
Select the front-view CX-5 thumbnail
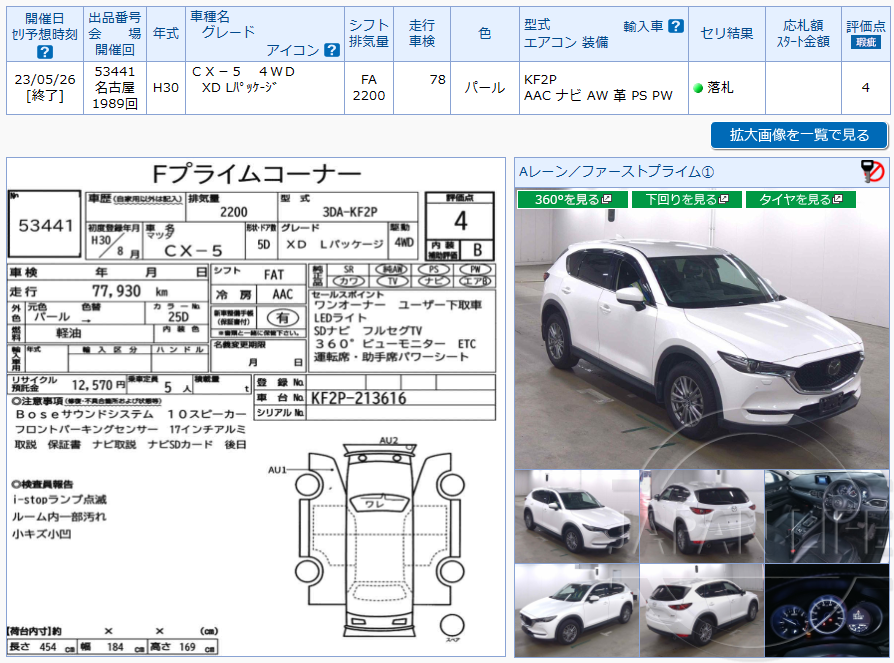click(575, 515)
